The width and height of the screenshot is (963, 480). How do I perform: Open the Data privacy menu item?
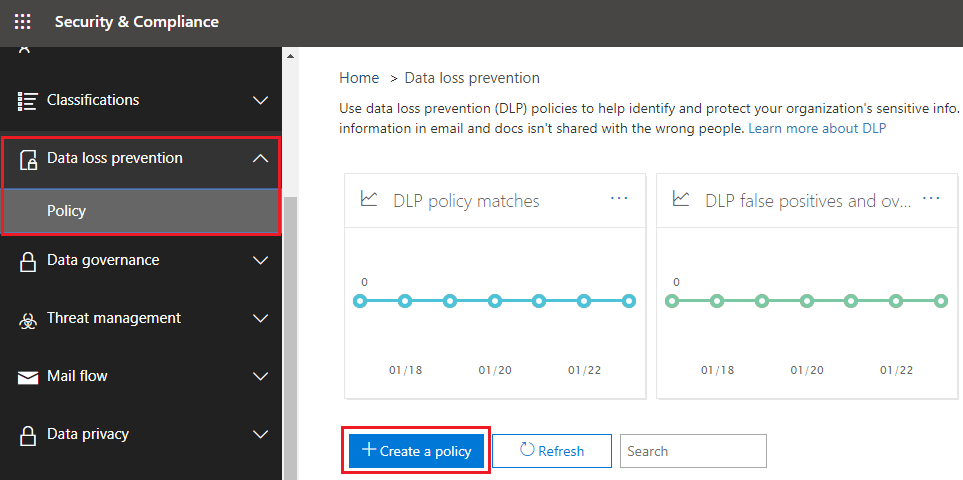(141, 434)
